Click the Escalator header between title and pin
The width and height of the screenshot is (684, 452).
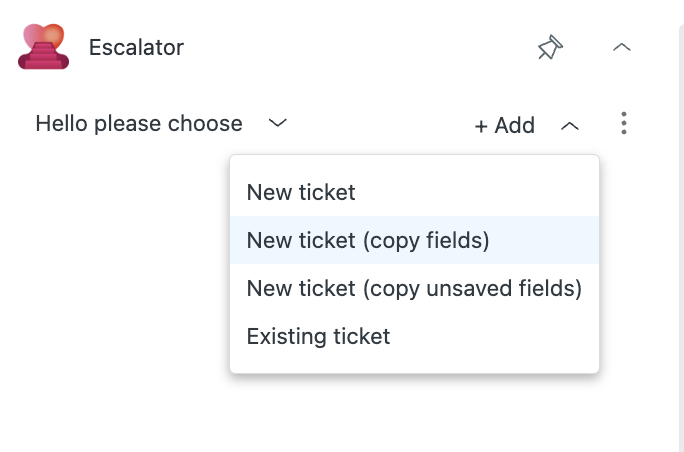358,47
